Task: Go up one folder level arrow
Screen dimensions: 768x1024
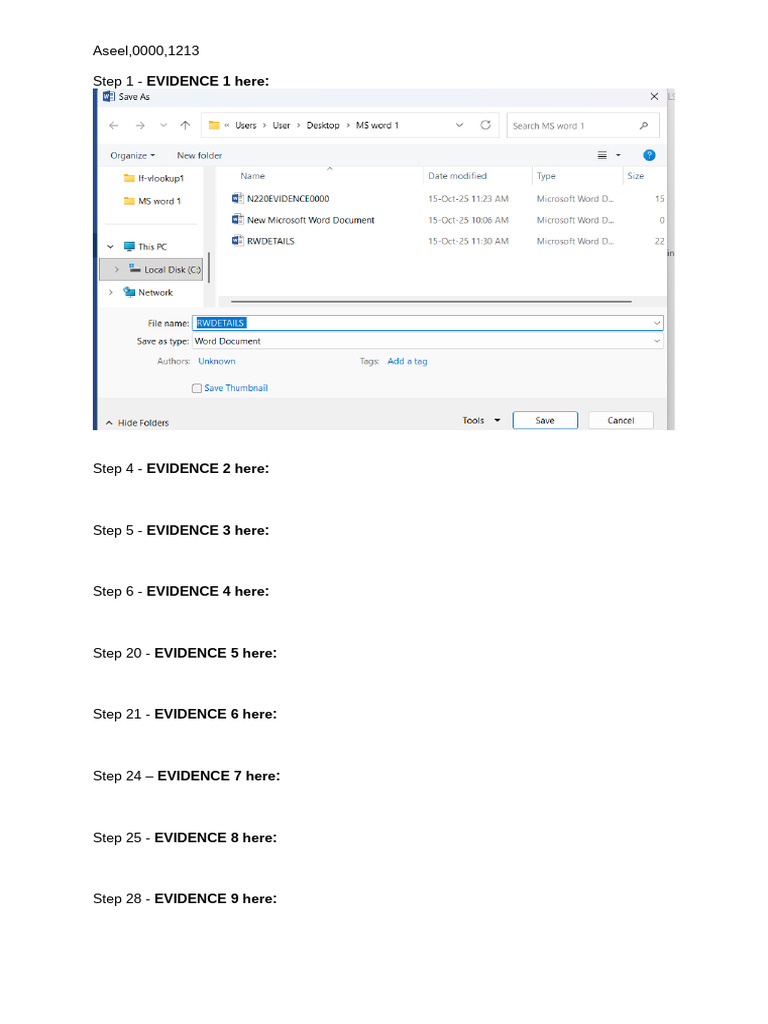Action: 185,125
